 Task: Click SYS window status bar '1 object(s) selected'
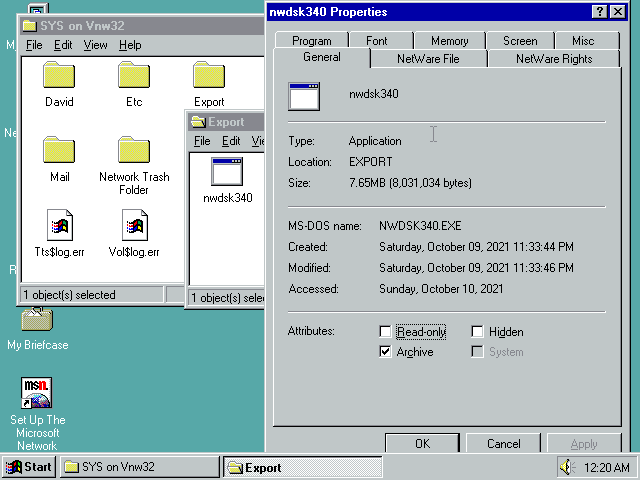(69, 295)
